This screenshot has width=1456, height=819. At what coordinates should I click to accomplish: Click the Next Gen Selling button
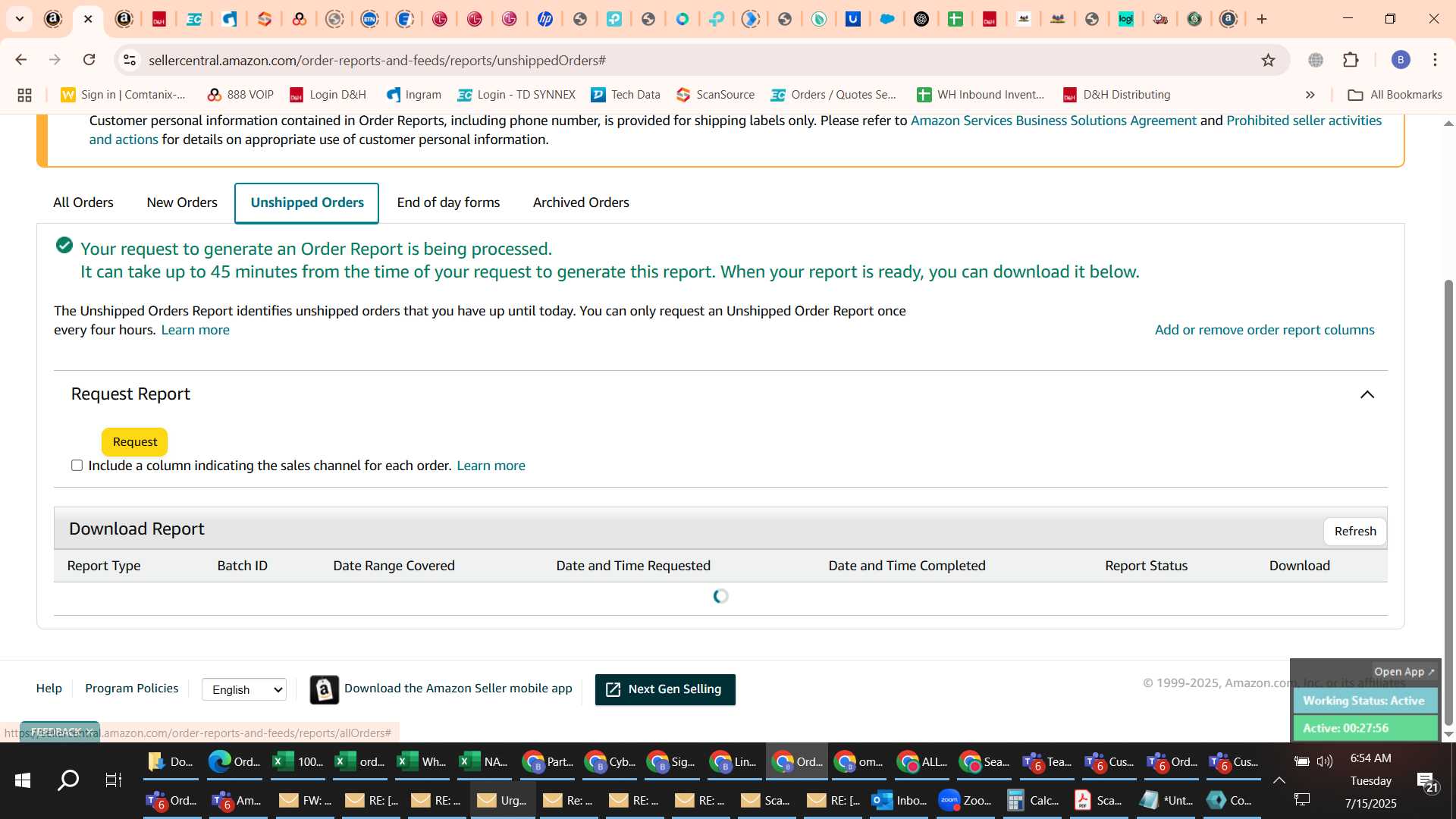[x=665, y=689]
